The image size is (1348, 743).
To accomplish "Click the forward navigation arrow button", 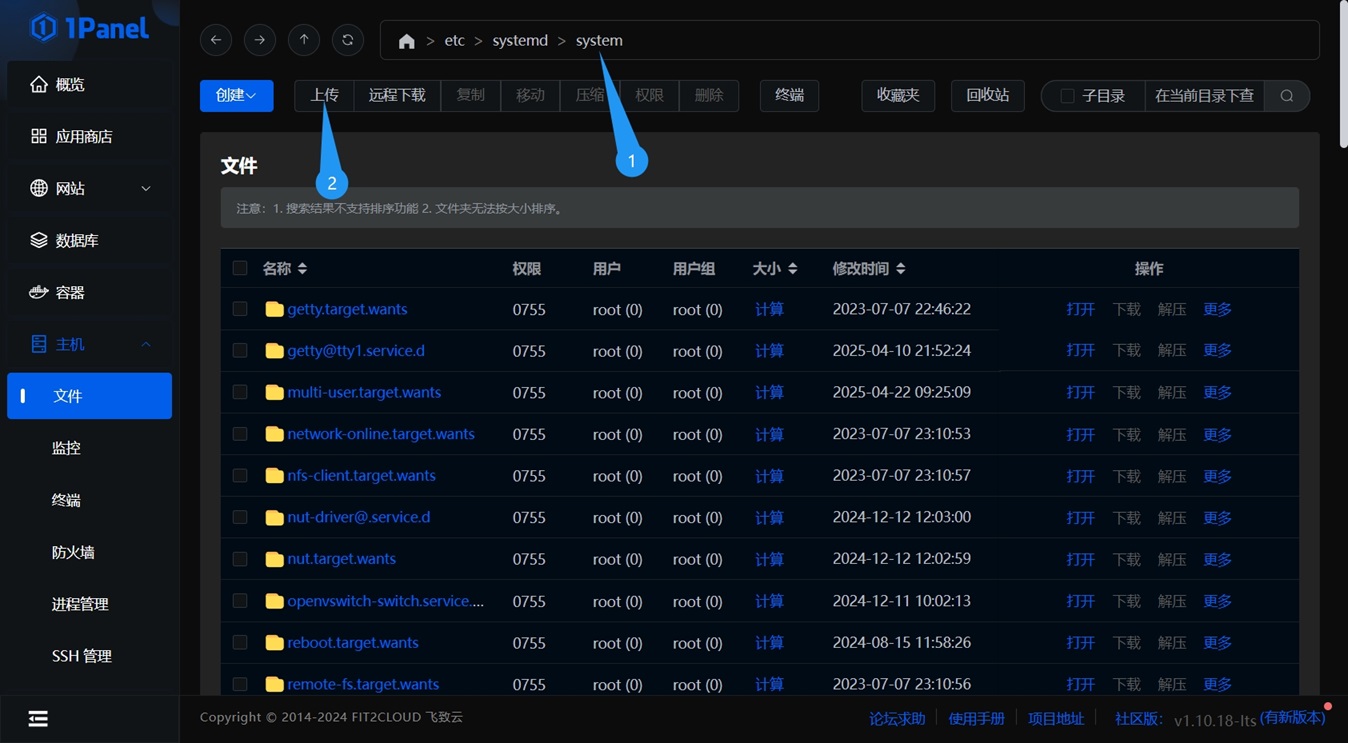I will click(x=260, y=40).
